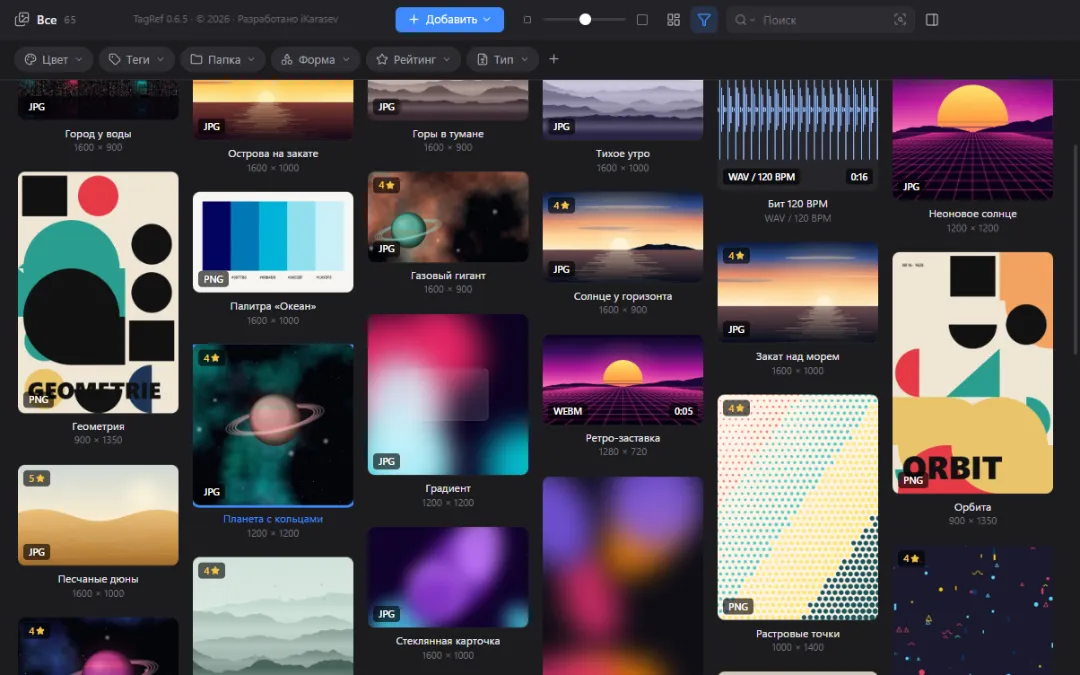Viewport: 1080px width, 675px height.
Task: Select the Неоновое солнце thumbnail
Action: tap(973, 140)
